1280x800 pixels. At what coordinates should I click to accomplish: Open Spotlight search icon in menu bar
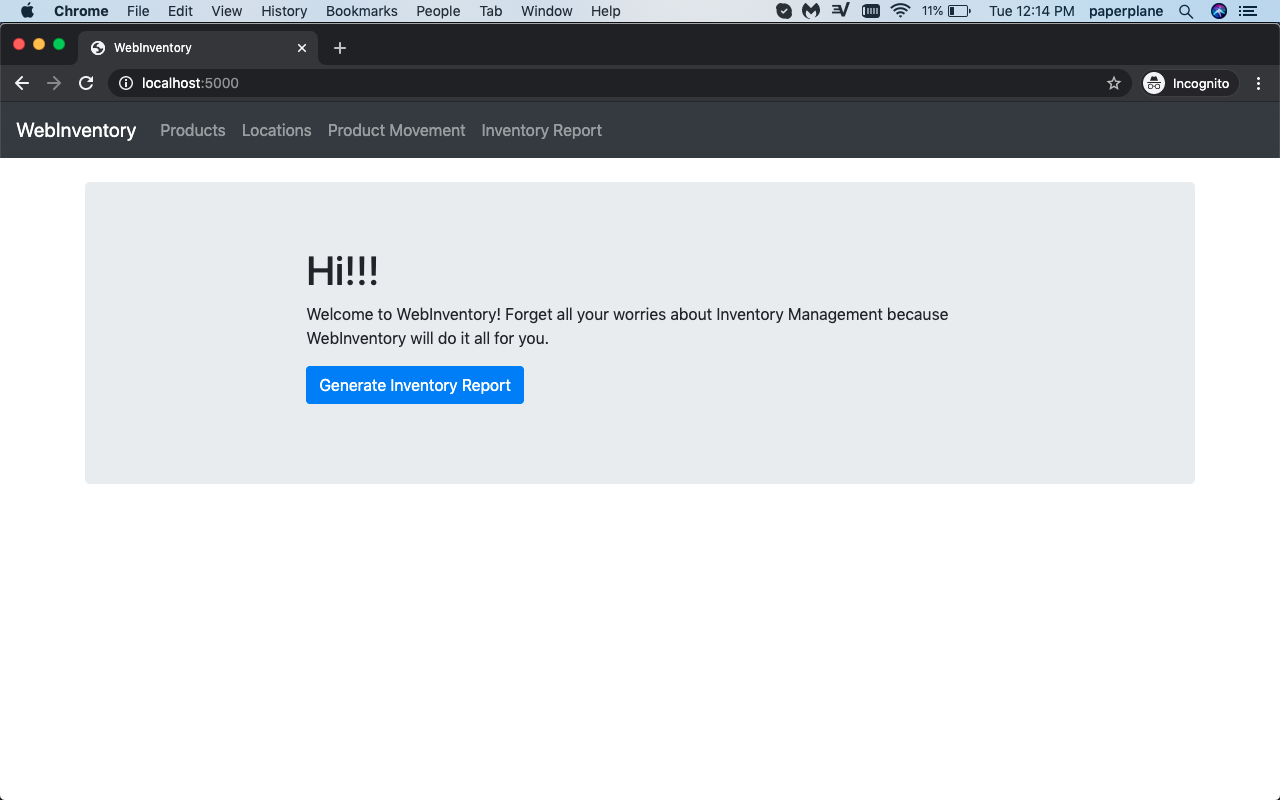(1186, 11)
